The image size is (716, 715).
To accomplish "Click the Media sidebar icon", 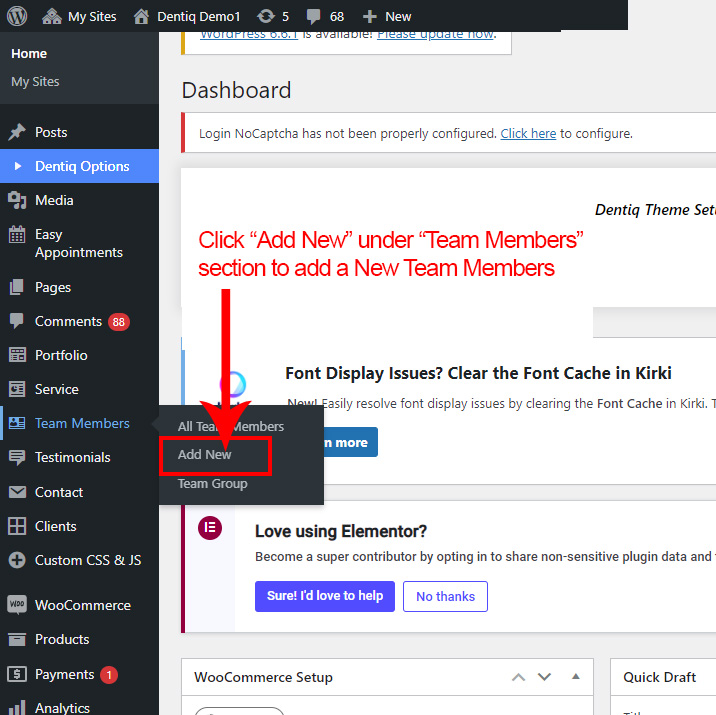I will click(17, 200).
